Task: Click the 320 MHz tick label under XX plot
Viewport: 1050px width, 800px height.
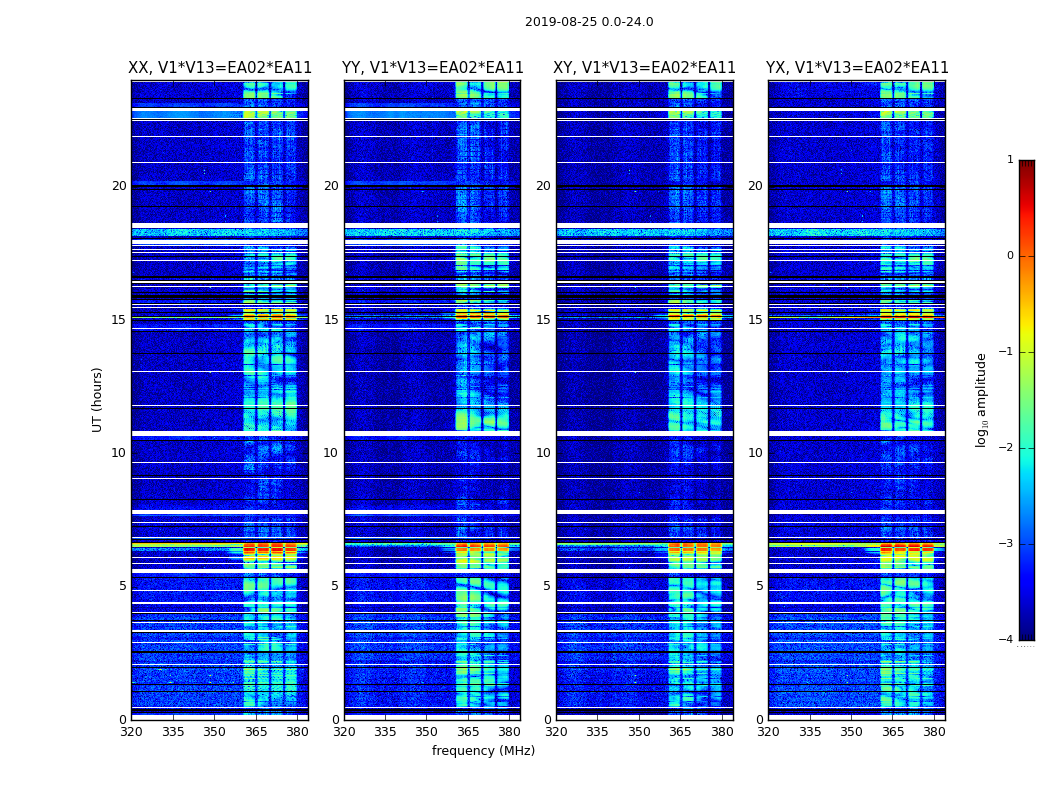Action: 132,732
